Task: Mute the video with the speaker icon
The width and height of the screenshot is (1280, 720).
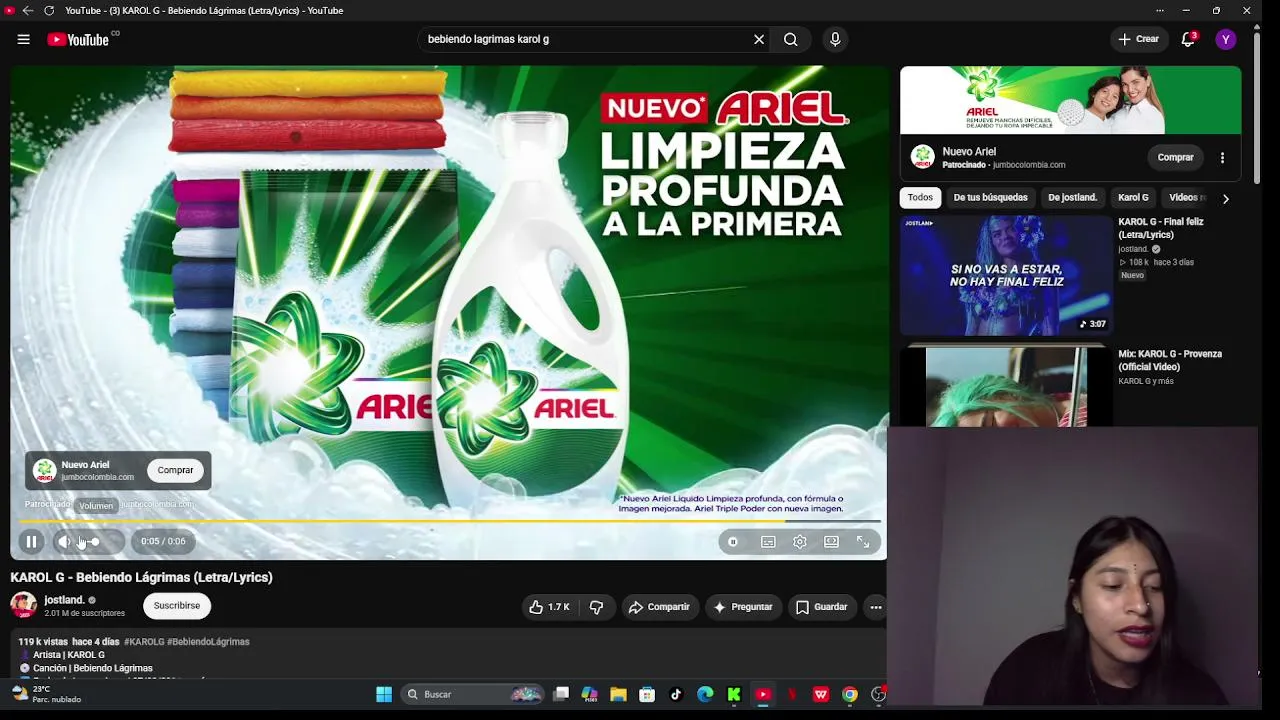Action: [65, 541]
